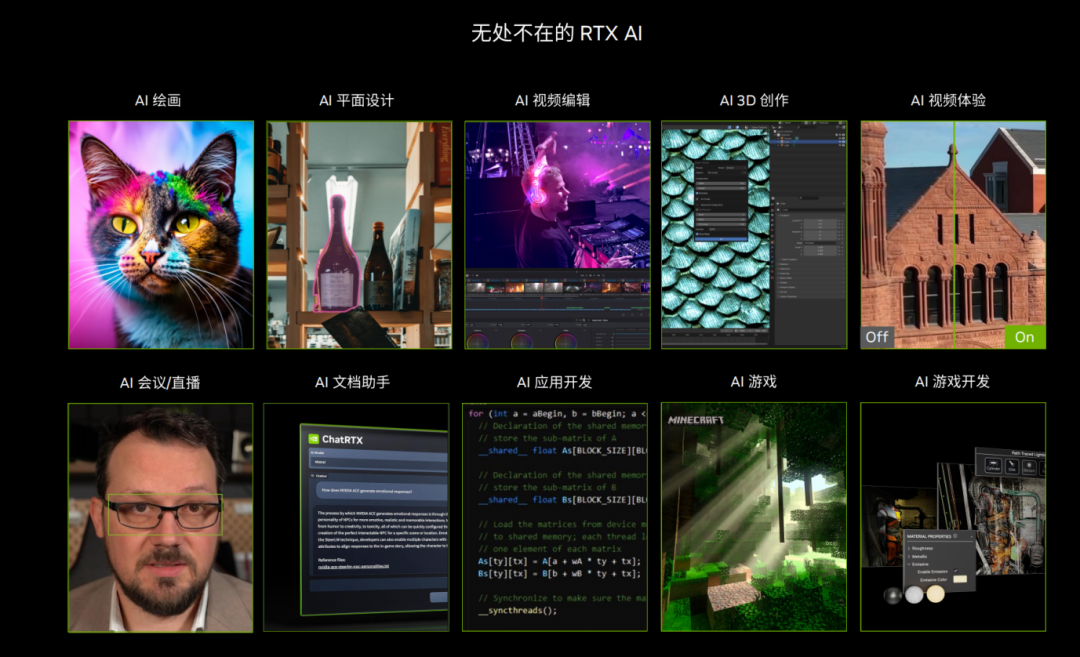Click the Emissive Color swatch

960,578
